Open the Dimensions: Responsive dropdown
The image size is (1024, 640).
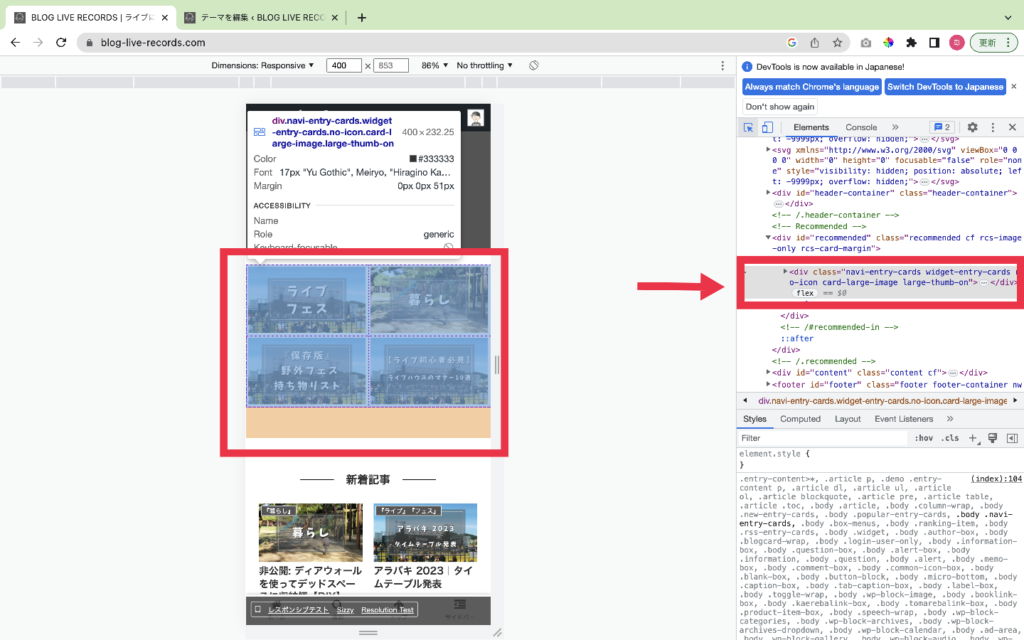tap(263, 65)
